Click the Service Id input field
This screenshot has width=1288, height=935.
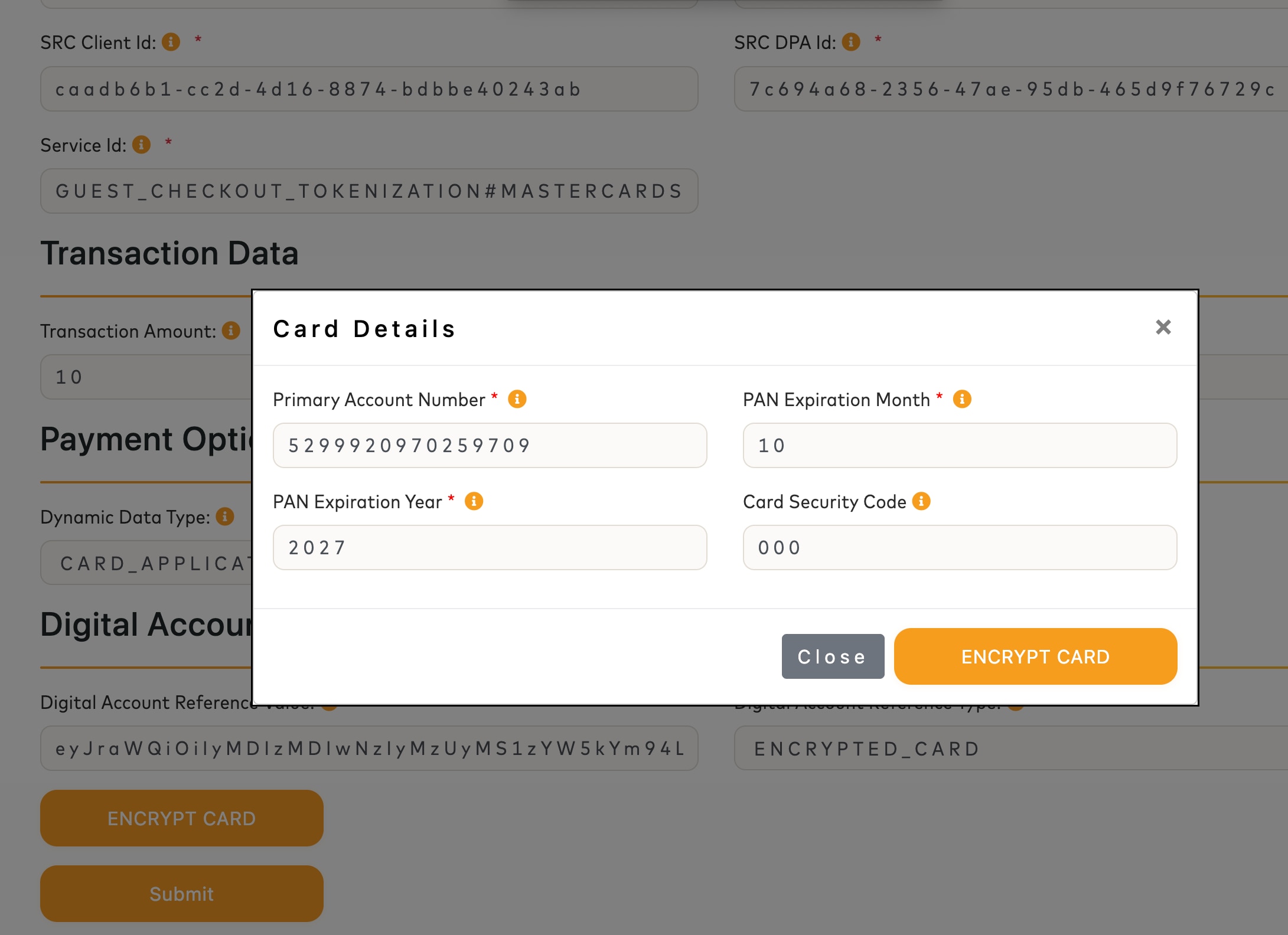click(369, 191)
